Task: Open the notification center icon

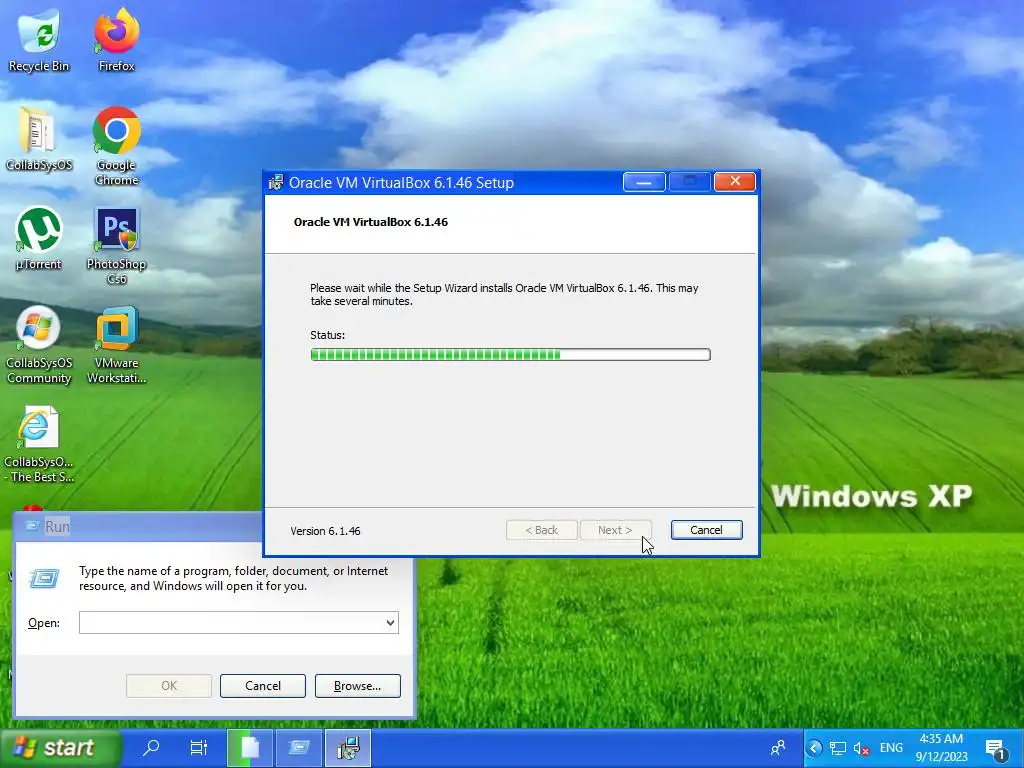Action: pyautogui.click(x=995, y=748)
